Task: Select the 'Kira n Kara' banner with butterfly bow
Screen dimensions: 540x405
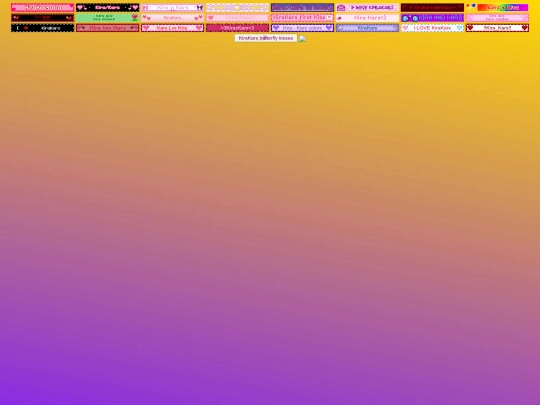Action: point(172,8)
